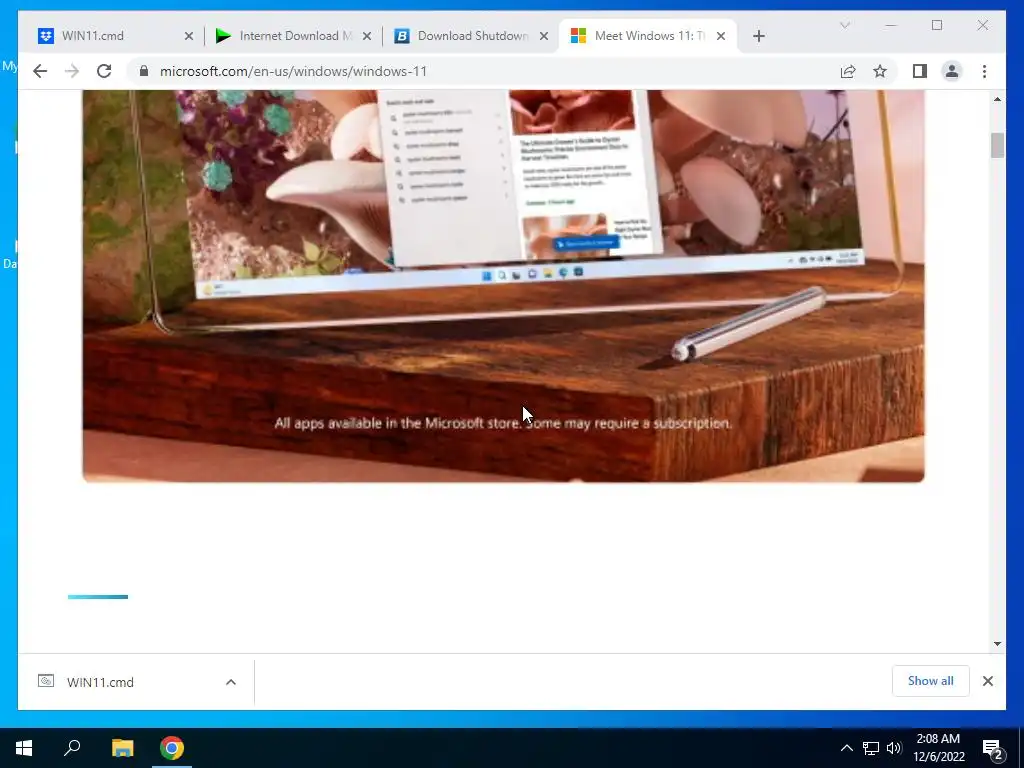
Task: Close the Meet Windows 11 tab
Action: 721,36
